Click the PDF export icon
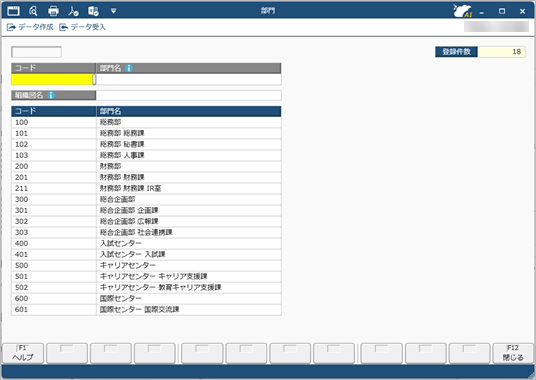Viewport: 536px width, 380px height. 73,11
